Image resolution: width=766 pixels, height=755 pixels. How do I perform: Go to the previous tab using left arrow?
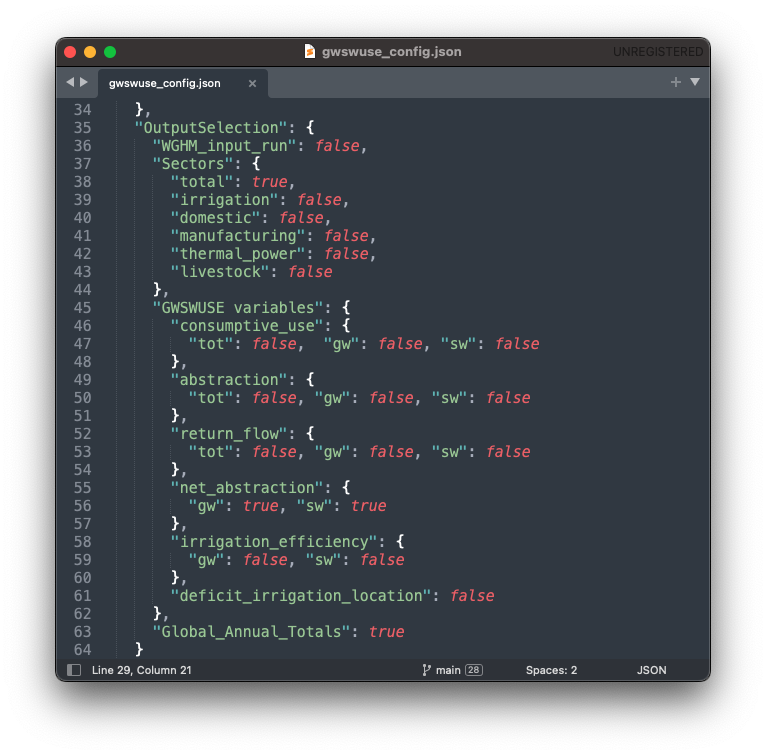(69, 82)
